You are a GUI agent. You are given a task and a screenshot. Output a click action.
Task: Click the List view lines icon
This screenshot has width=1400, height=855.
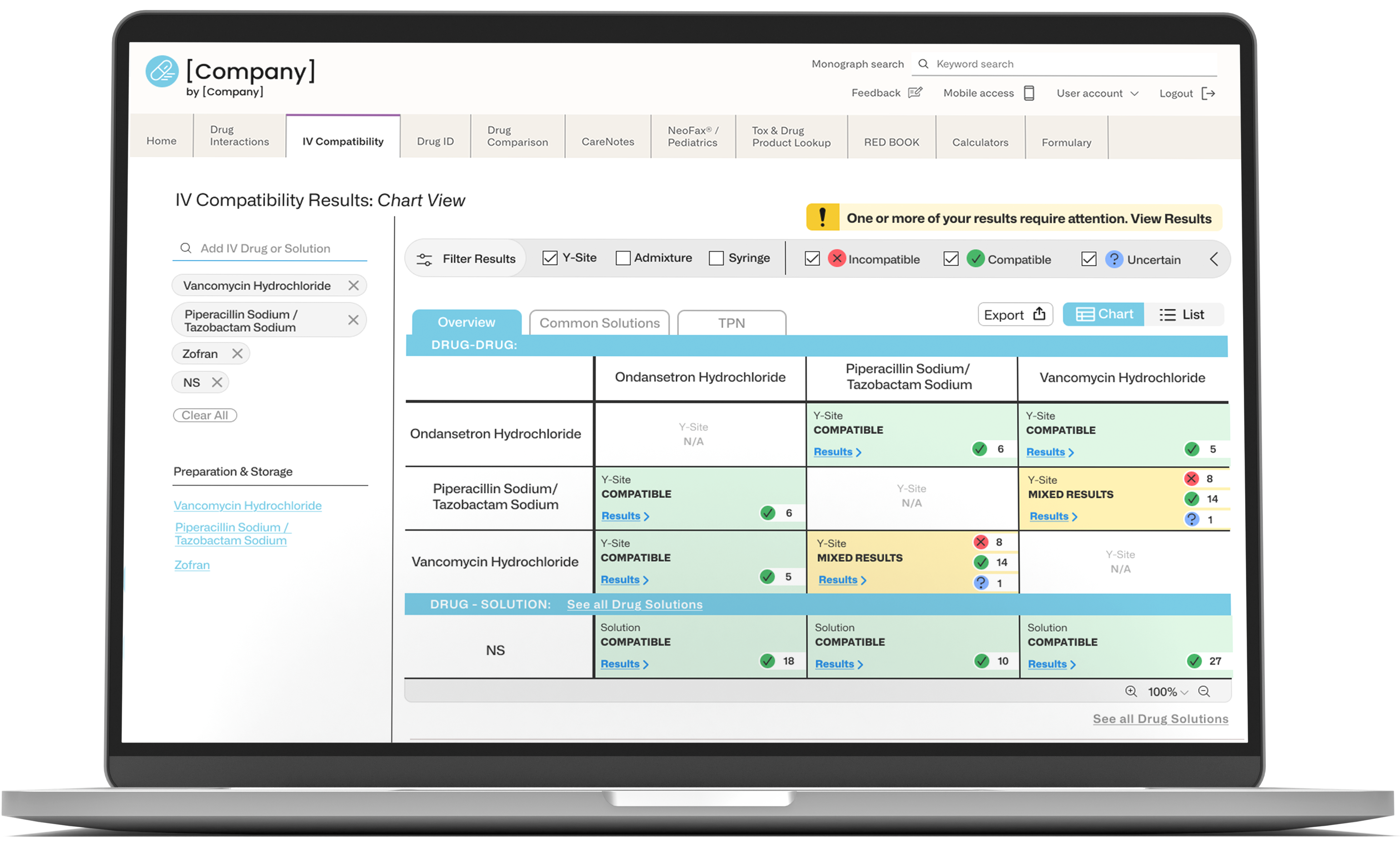tap(1167, 315)
